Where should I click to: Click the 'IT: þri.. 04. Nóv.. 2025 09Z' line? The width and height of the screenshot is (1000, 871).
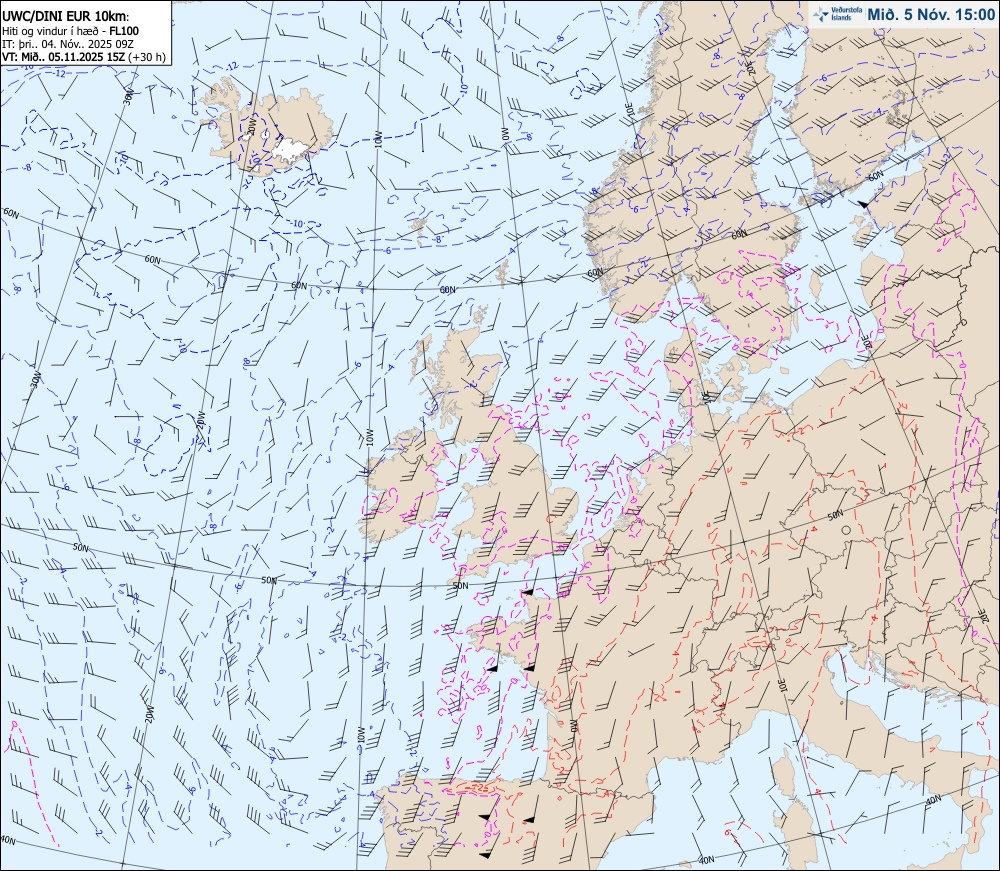(68, 44)
